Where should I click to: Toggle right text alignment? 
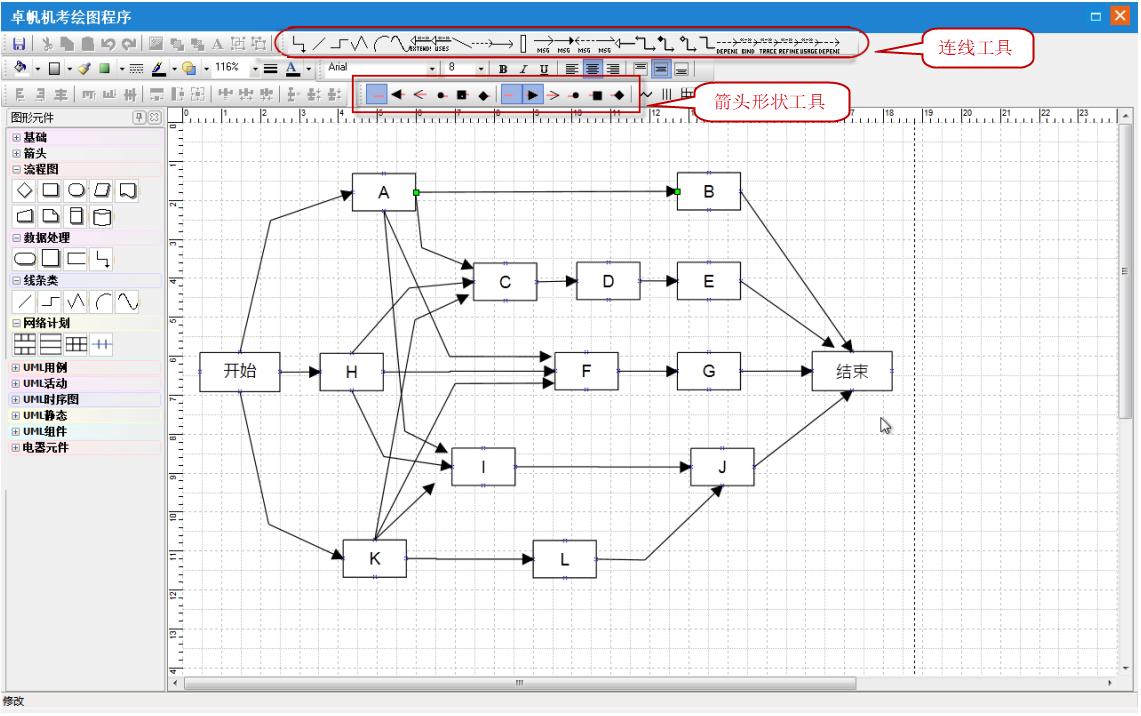(x=613, y=69)
